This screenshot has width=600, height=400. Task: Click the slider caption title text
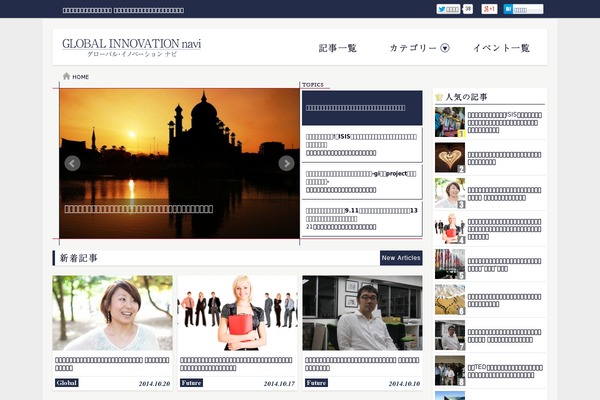(139, 209)
